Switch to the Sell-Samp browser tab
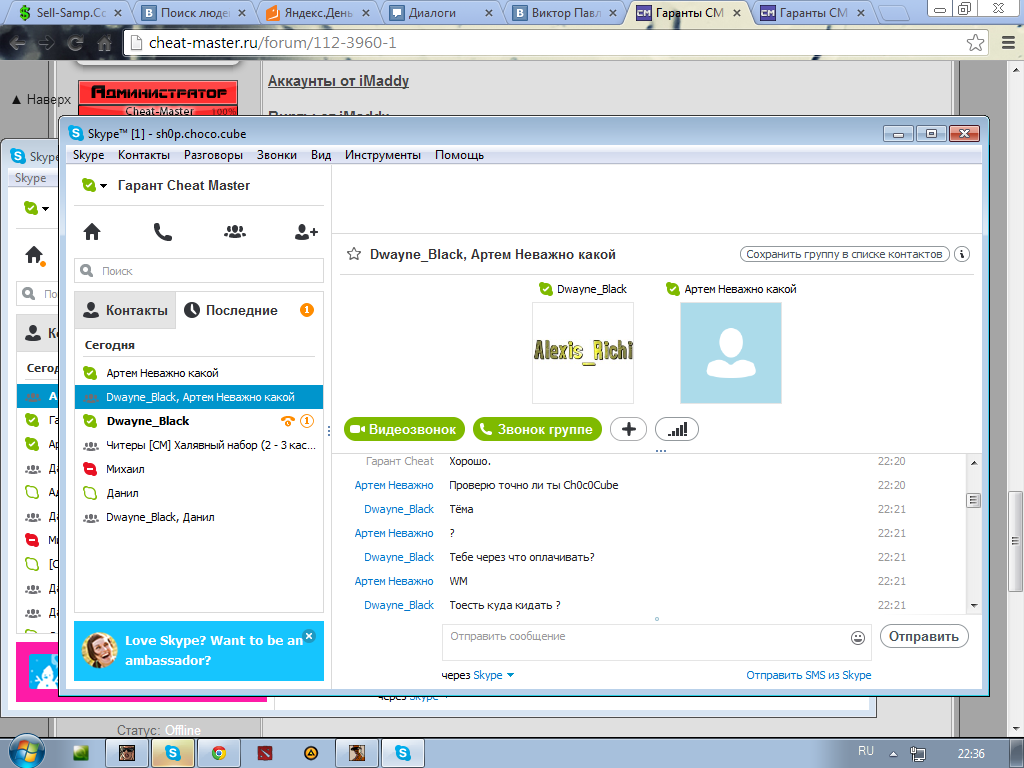 (x=69, y=12)
